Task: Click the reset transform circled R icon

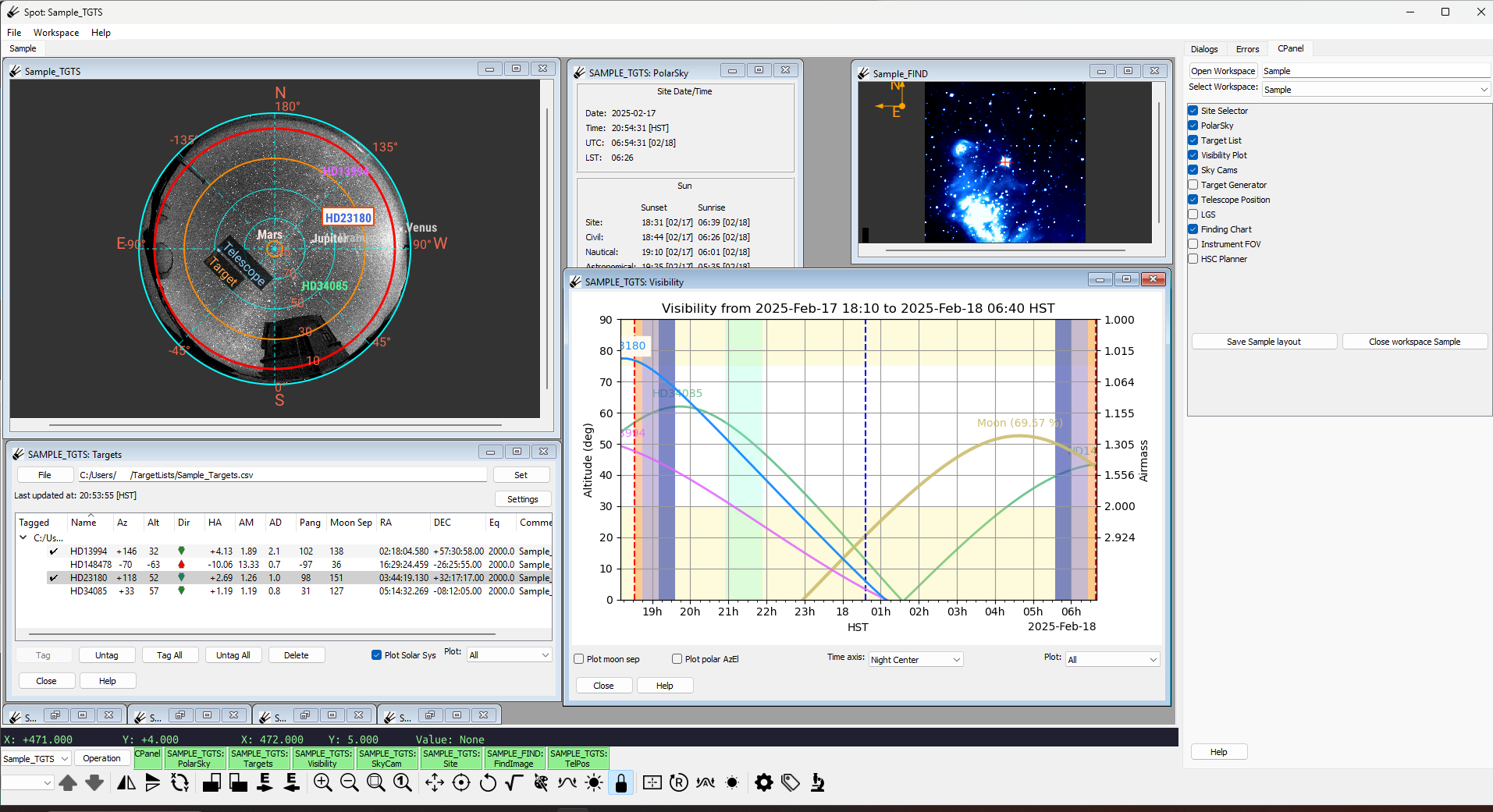Action: pos(679,782)
